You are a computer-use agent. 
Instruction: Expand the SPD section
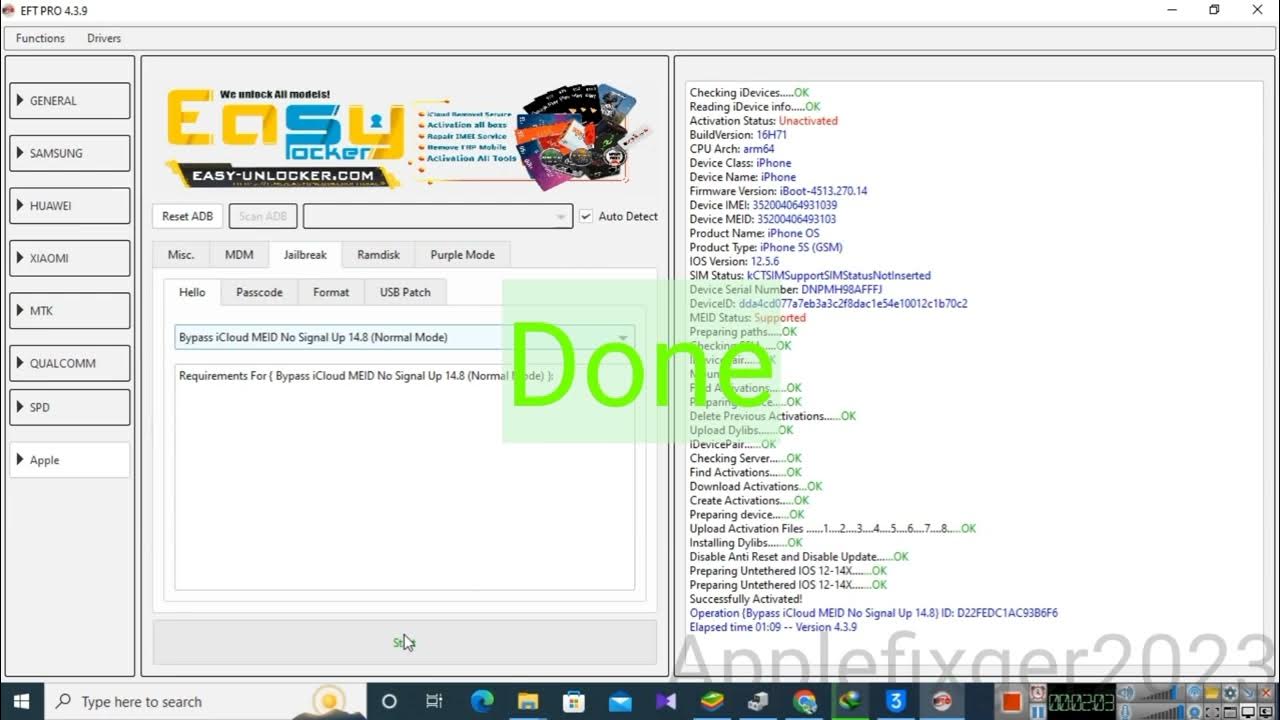tap(70, 407)
